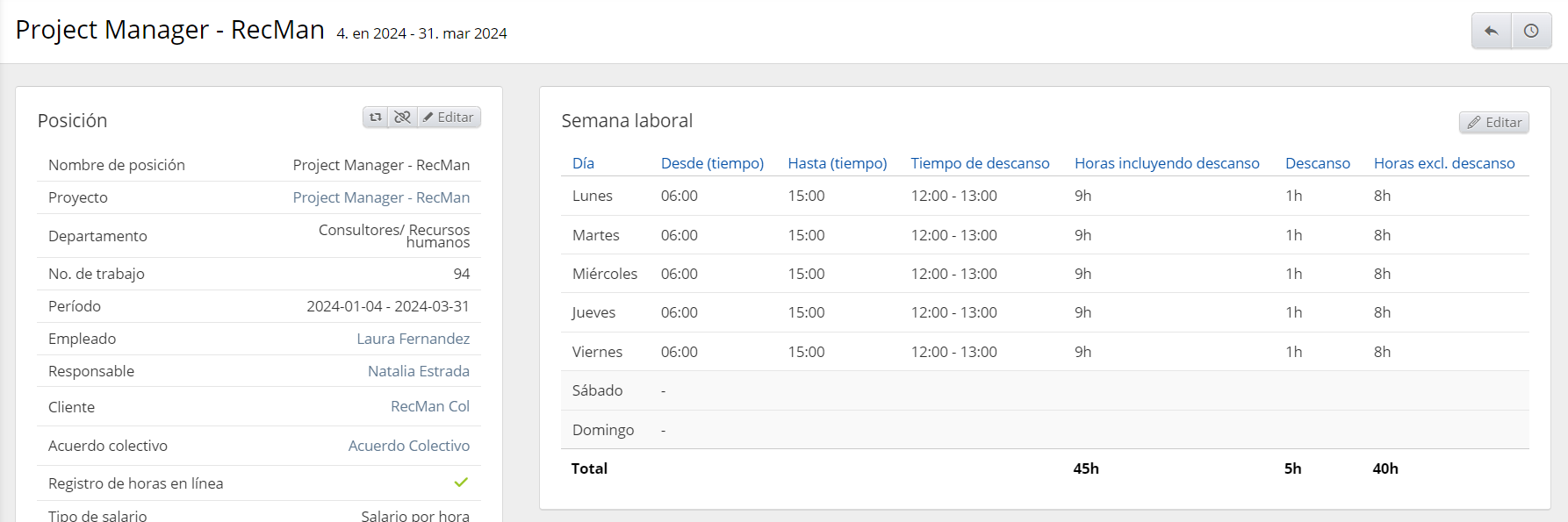1568x522 pixels.
Task: Sort by Desde (tiempo) column header
Action: coord(712,163)
